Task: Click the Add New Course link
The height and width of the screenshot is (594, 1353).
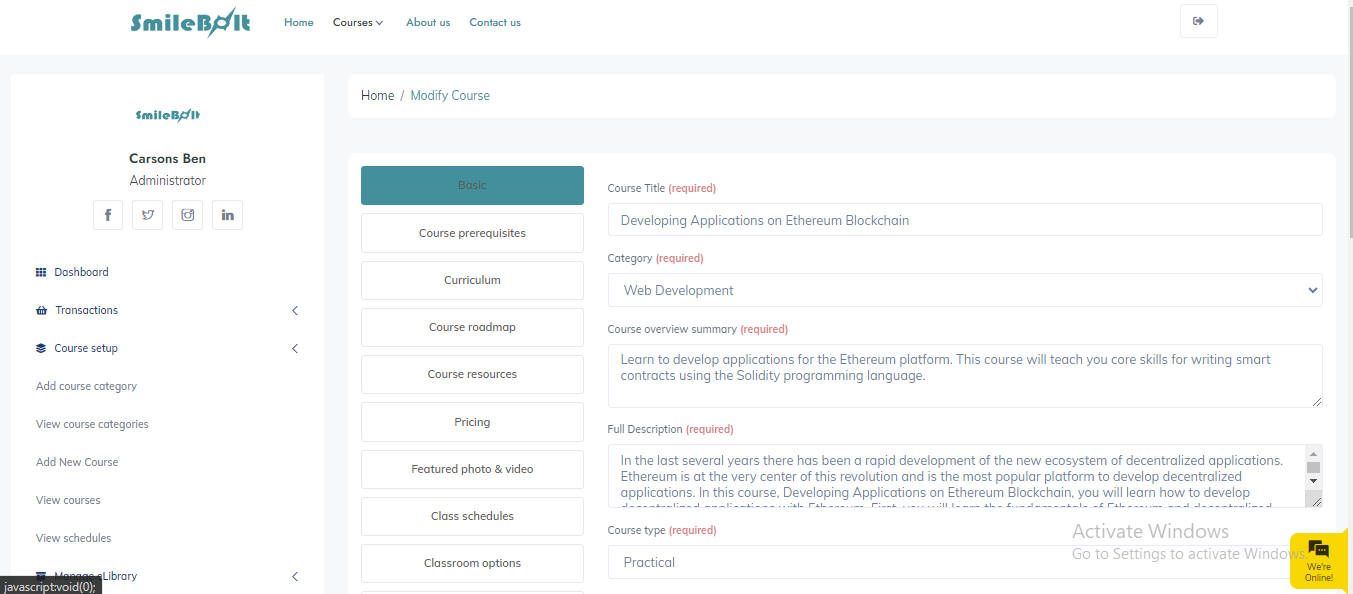Action: (77, 462)
